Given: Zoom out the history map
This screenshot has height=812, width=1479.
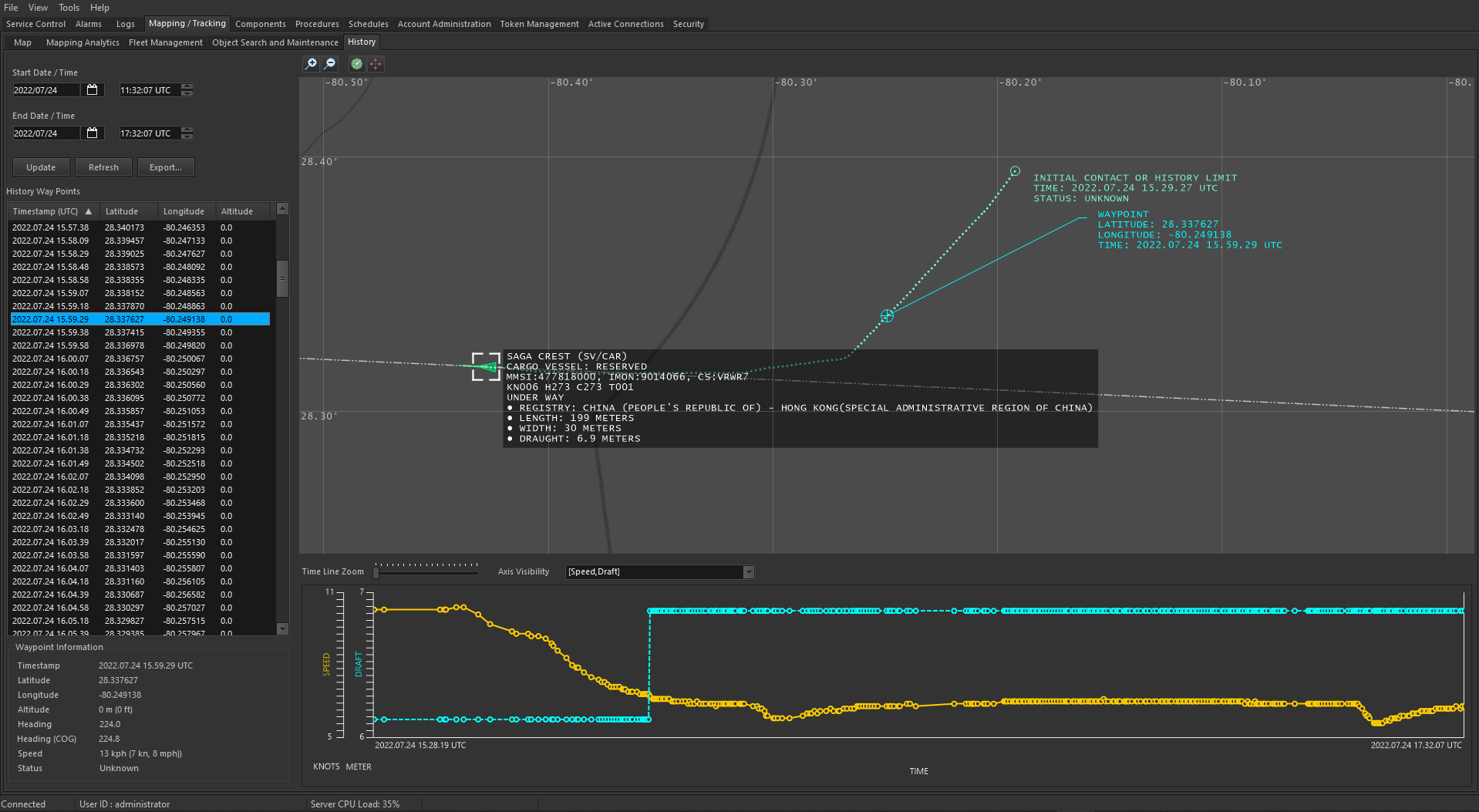Looking at the screenshot, I should (x=330, y=64).
